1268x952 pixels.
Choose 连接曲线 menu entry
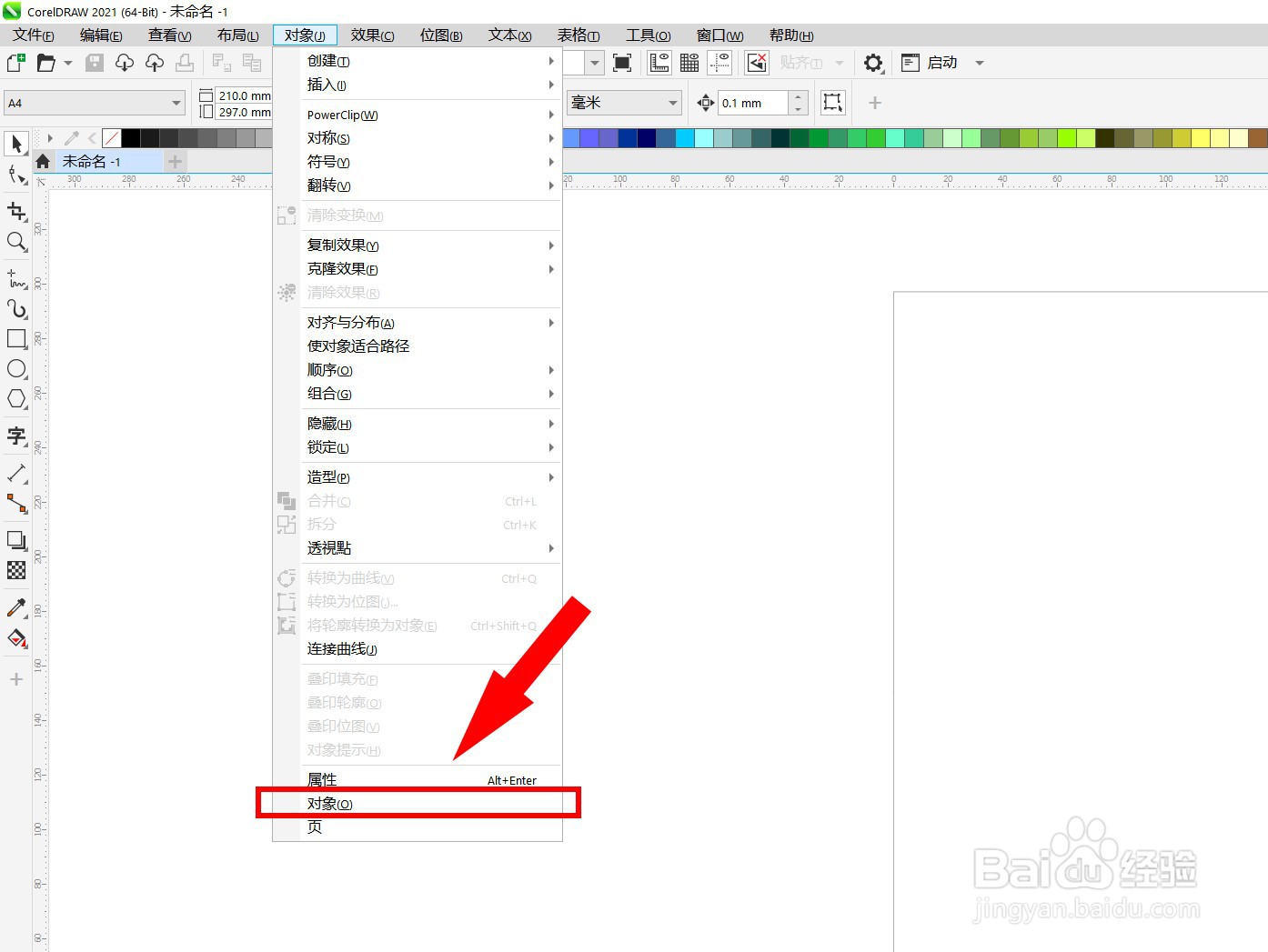coord(418,649)
